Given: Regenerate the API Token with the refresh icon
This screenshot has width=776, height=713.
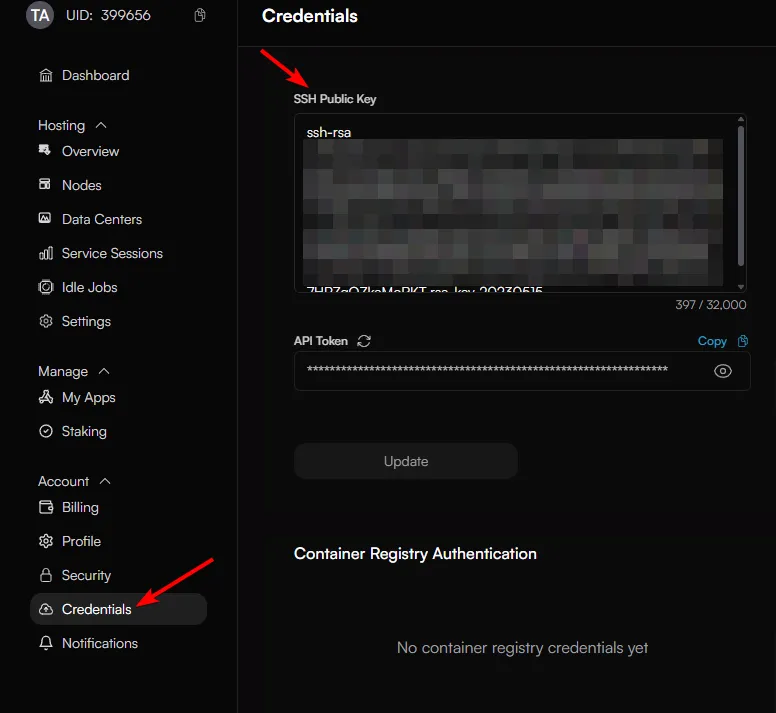Looking at the screenshot, I should click(364, 341).
